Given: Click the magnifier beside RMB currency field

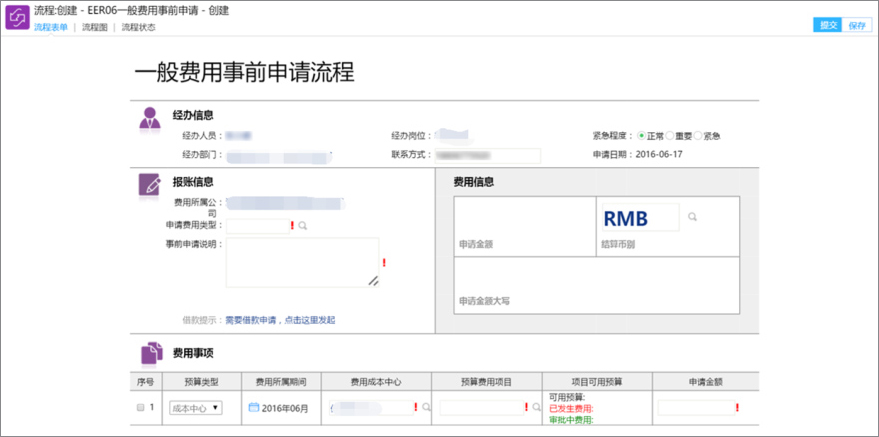Looking at the screenshot, I should tap(692, 217).
